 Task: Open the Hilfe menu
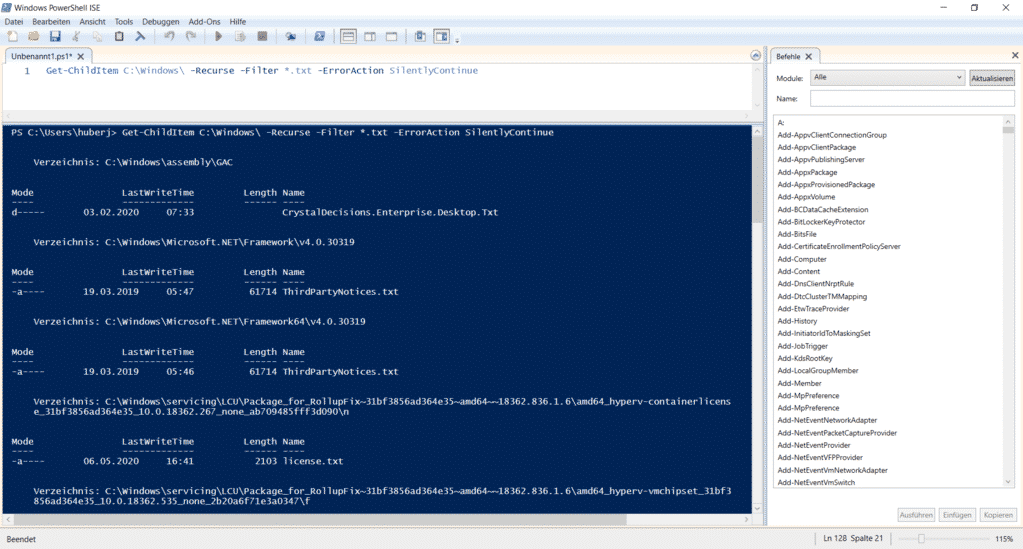click(x=237, y=22)
